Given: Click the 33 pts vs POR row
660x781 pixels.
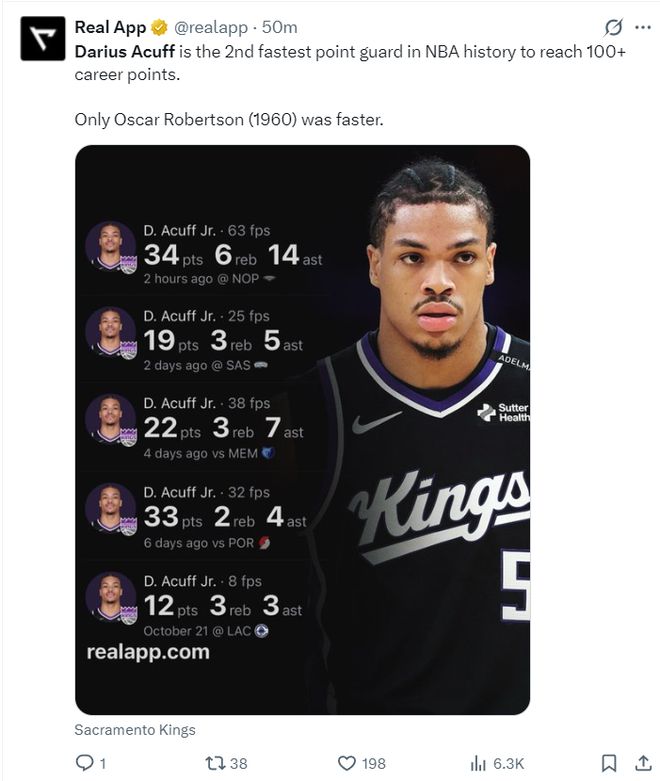Looking at the screenshot, I should (197, 517).
